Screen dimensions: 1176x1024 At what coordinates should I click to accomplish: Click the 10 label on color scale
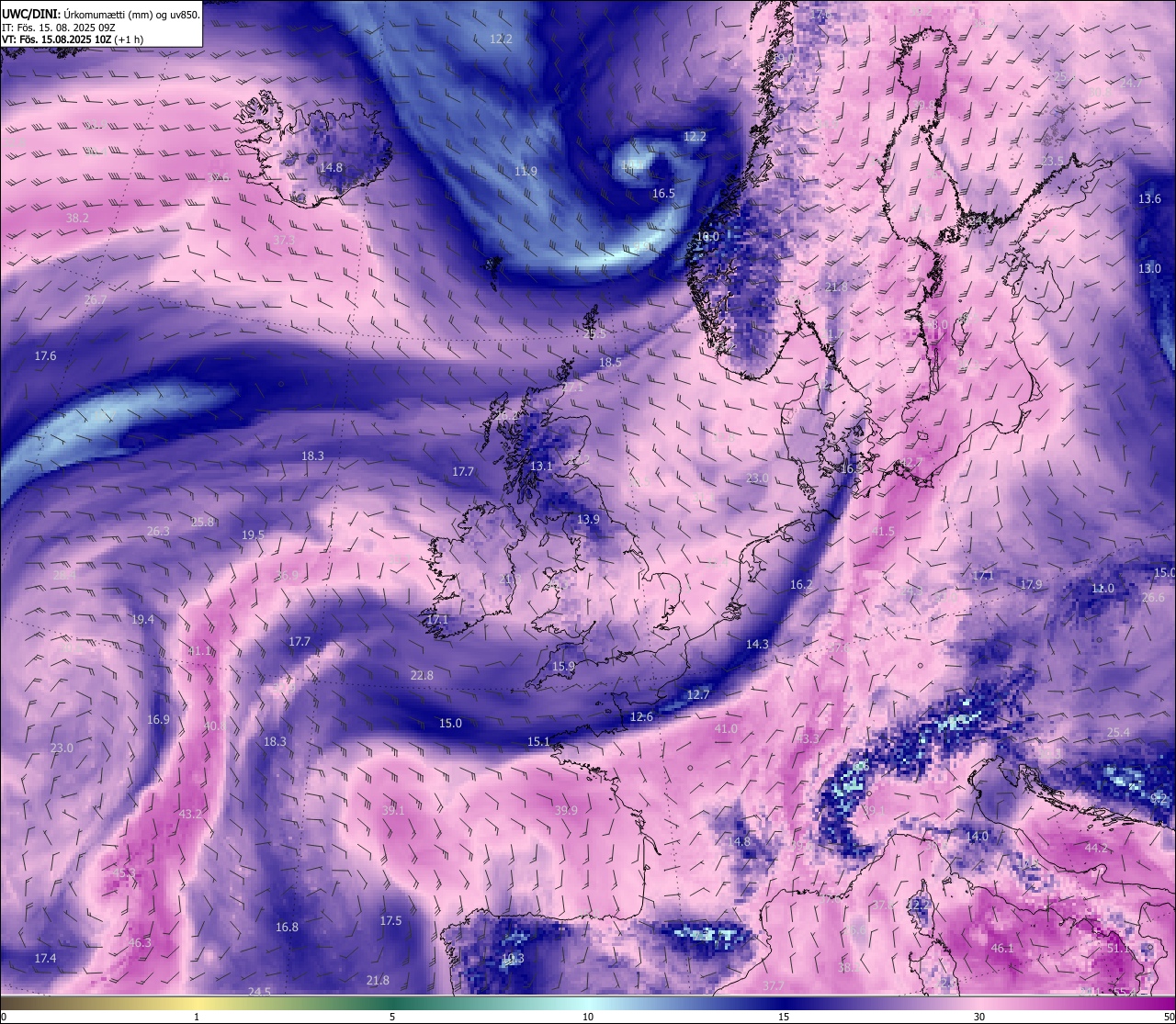[x=588, y=1017]
